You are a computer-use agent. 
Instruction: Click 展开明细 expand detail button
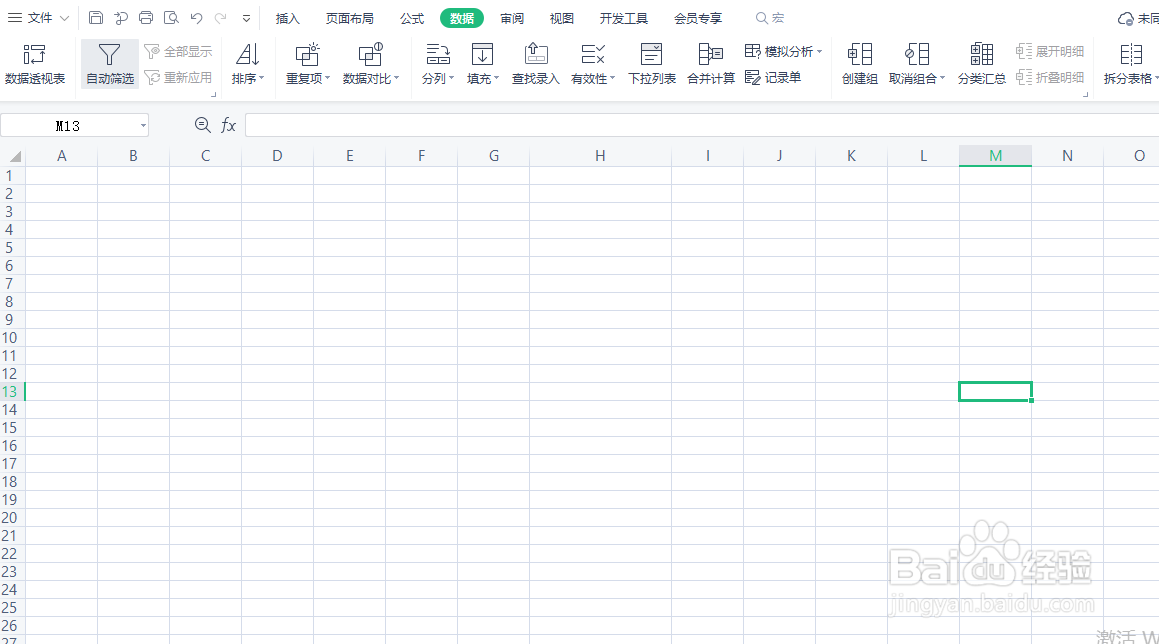pyautogui.click(x=1050, y=51)
